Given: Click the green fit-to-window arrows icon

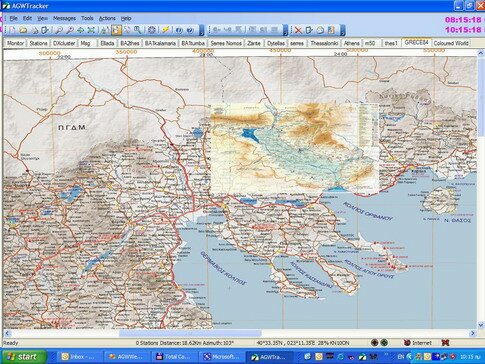Looking at the screenshot, I should (x=91, y=30).
